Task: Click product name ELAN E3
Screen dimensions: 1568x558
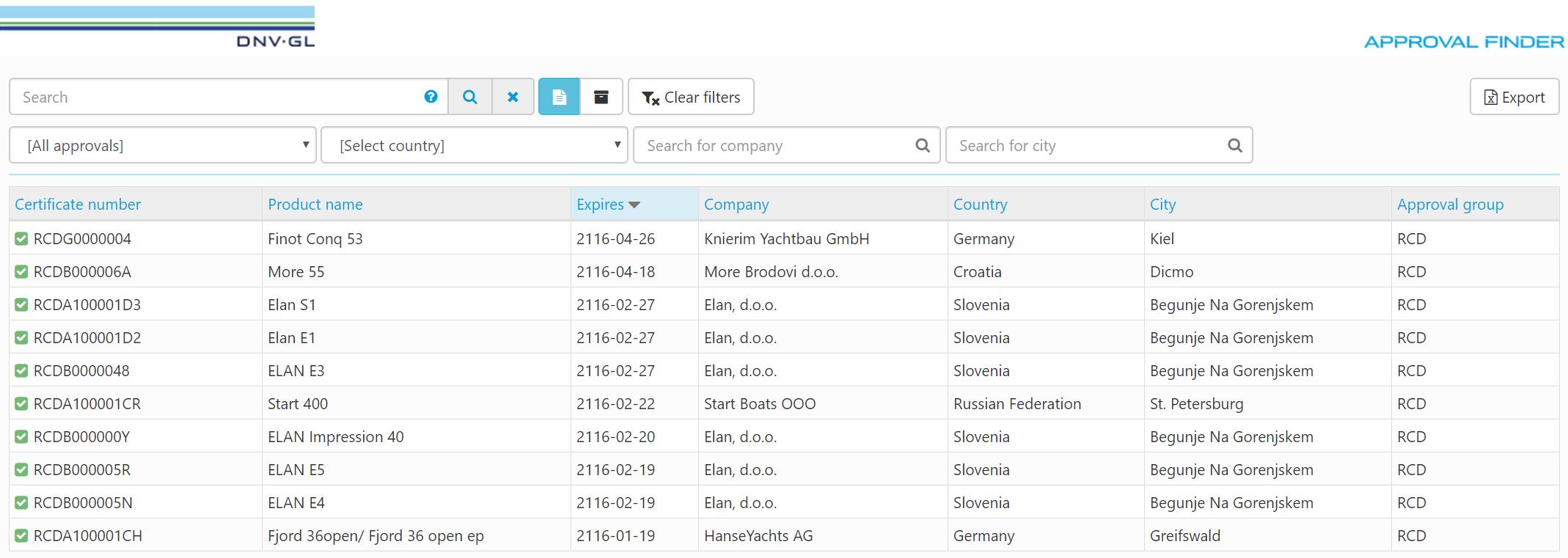Action: (296, 370)
